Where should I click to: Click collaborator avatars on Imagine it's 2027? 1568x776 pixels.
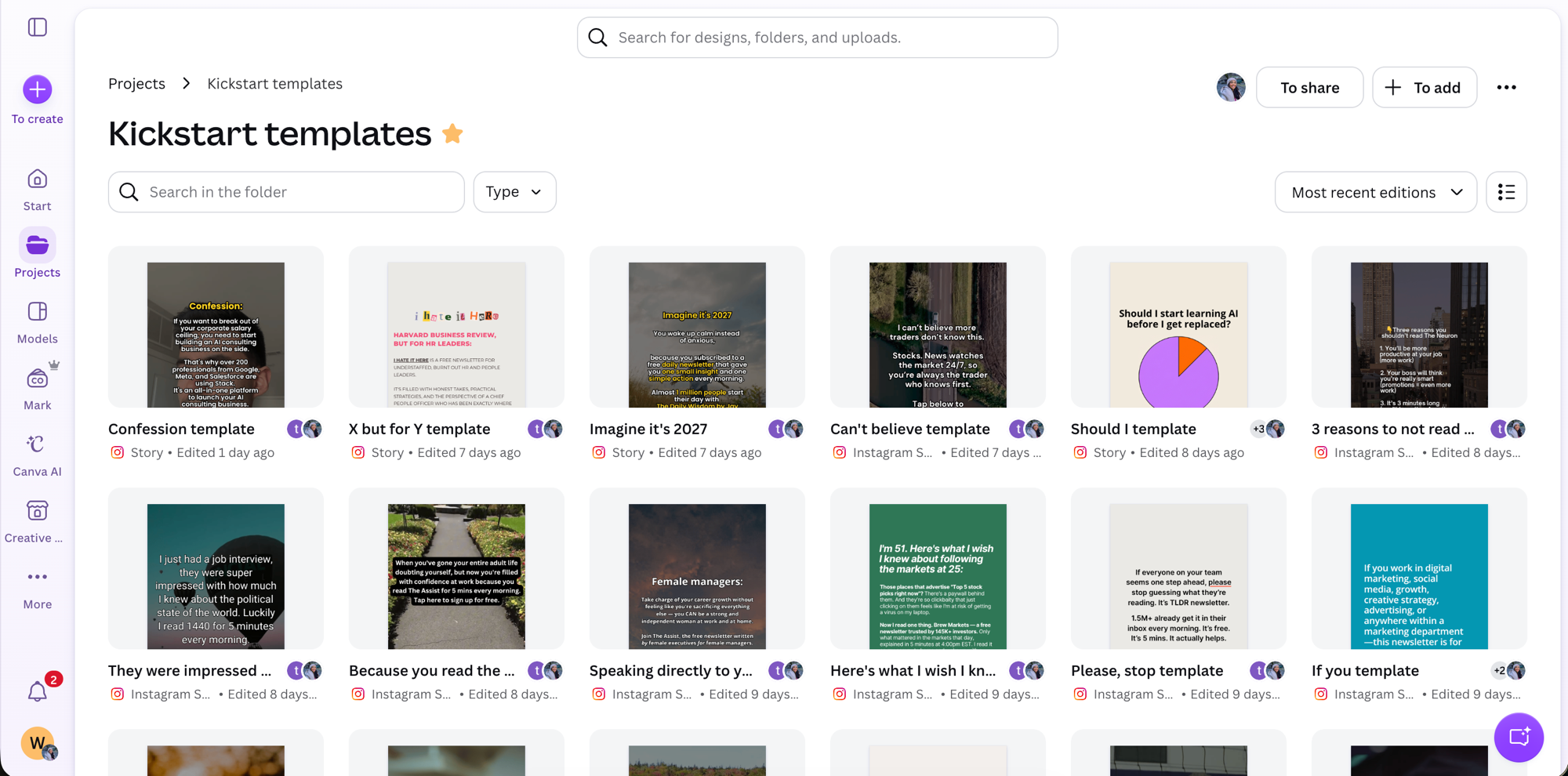coord(786,429)
